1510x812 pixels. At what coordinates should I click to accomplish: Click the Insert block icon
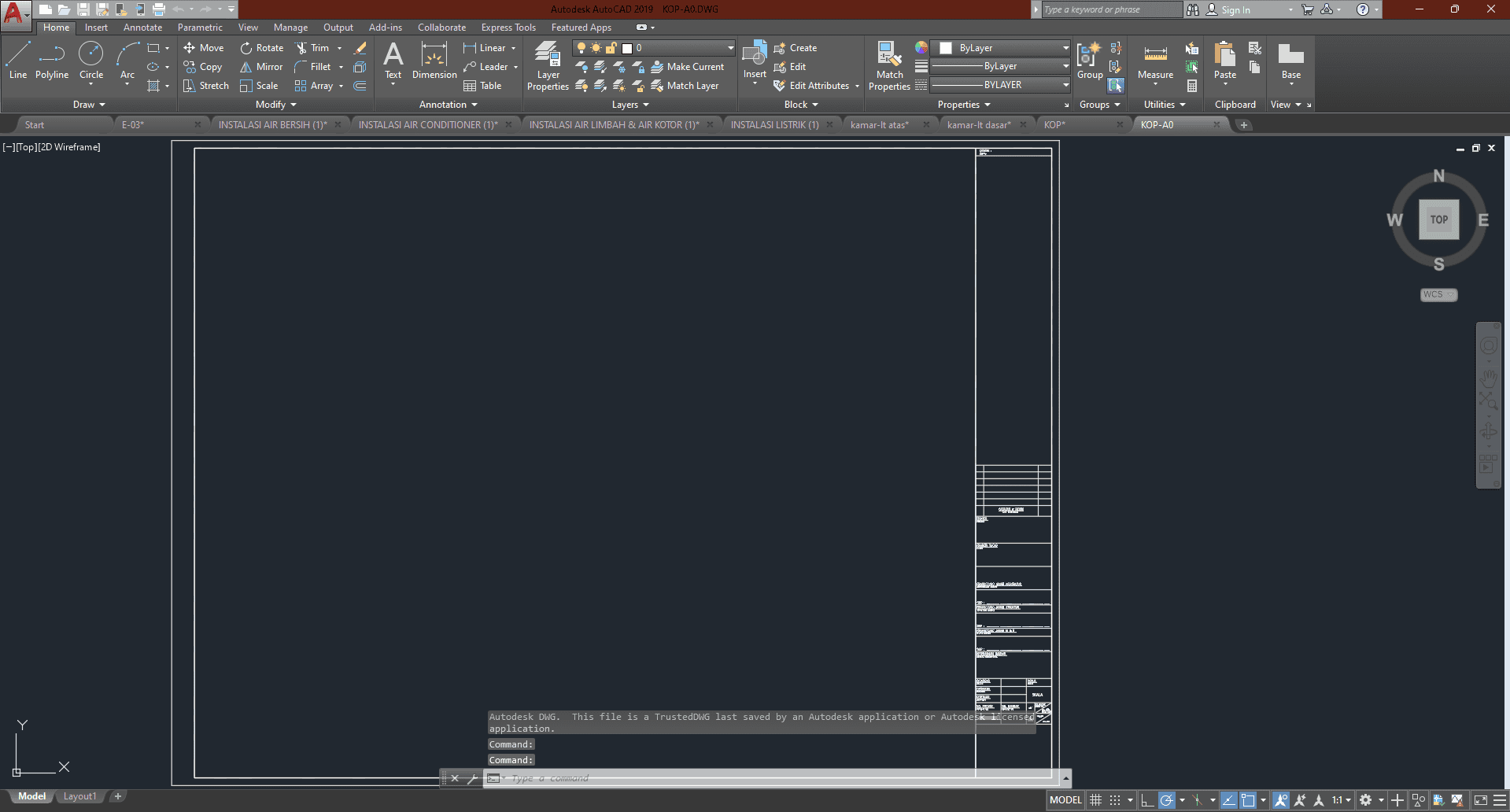click(x=755, y=61)
